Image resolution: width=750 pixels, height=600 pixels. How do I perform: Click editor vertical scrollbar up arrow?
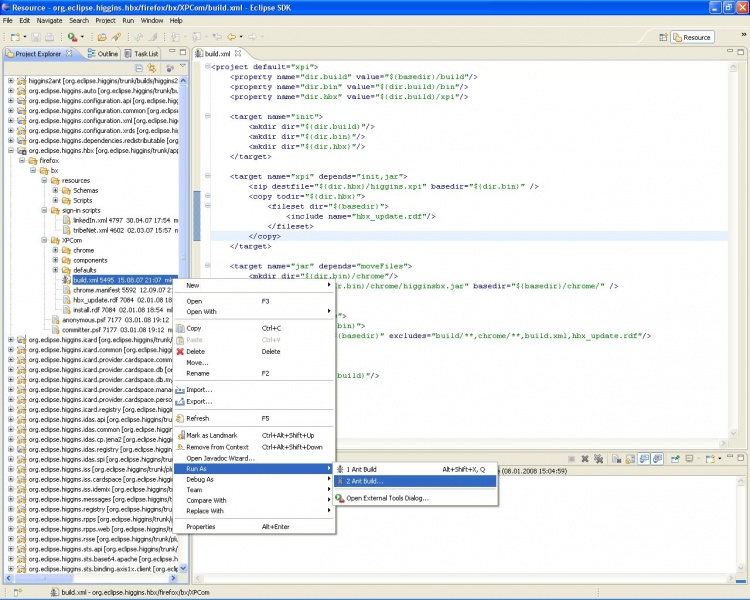[x=733, y=67]
